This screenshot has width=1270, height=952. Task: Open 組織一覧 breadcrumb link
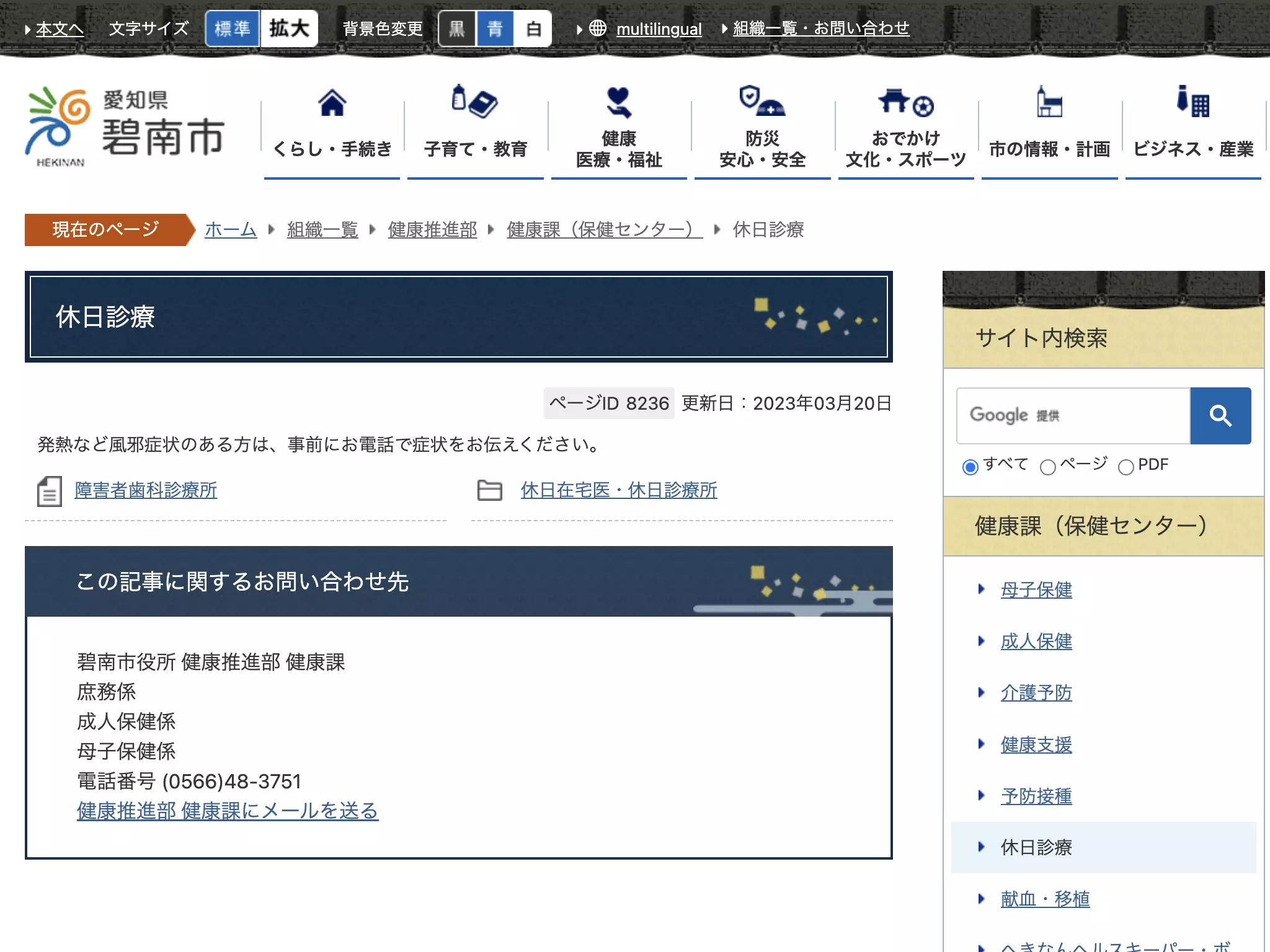322,229
